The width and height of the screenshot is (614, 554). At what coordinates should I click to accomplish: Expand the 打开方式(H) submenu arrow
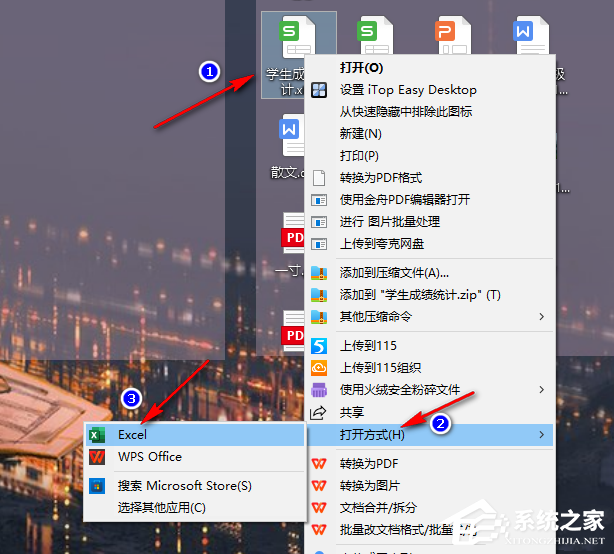coord(542,435)
